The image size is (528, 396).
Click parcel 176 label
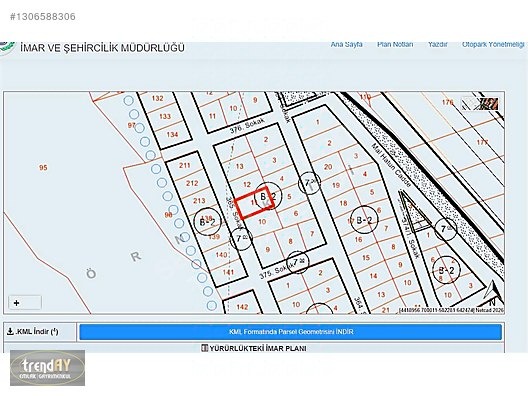tap(447, 102)
